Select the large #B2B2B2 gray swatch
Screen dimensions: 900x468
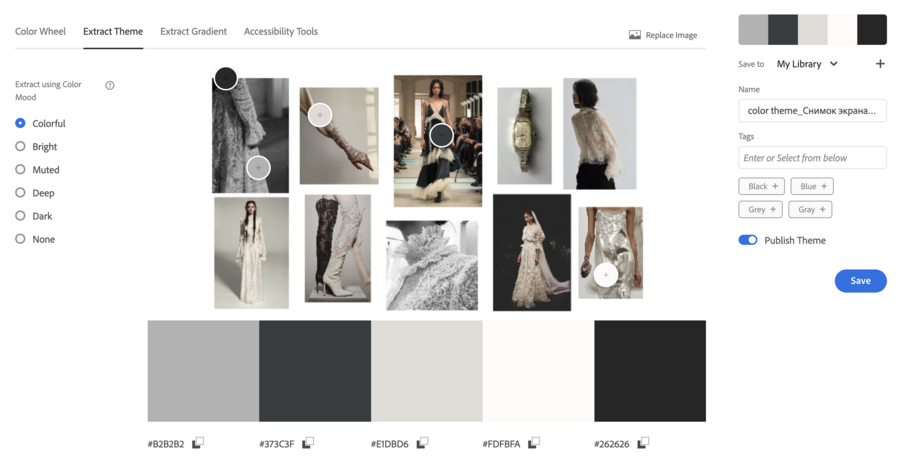click(x=203, y=371)
